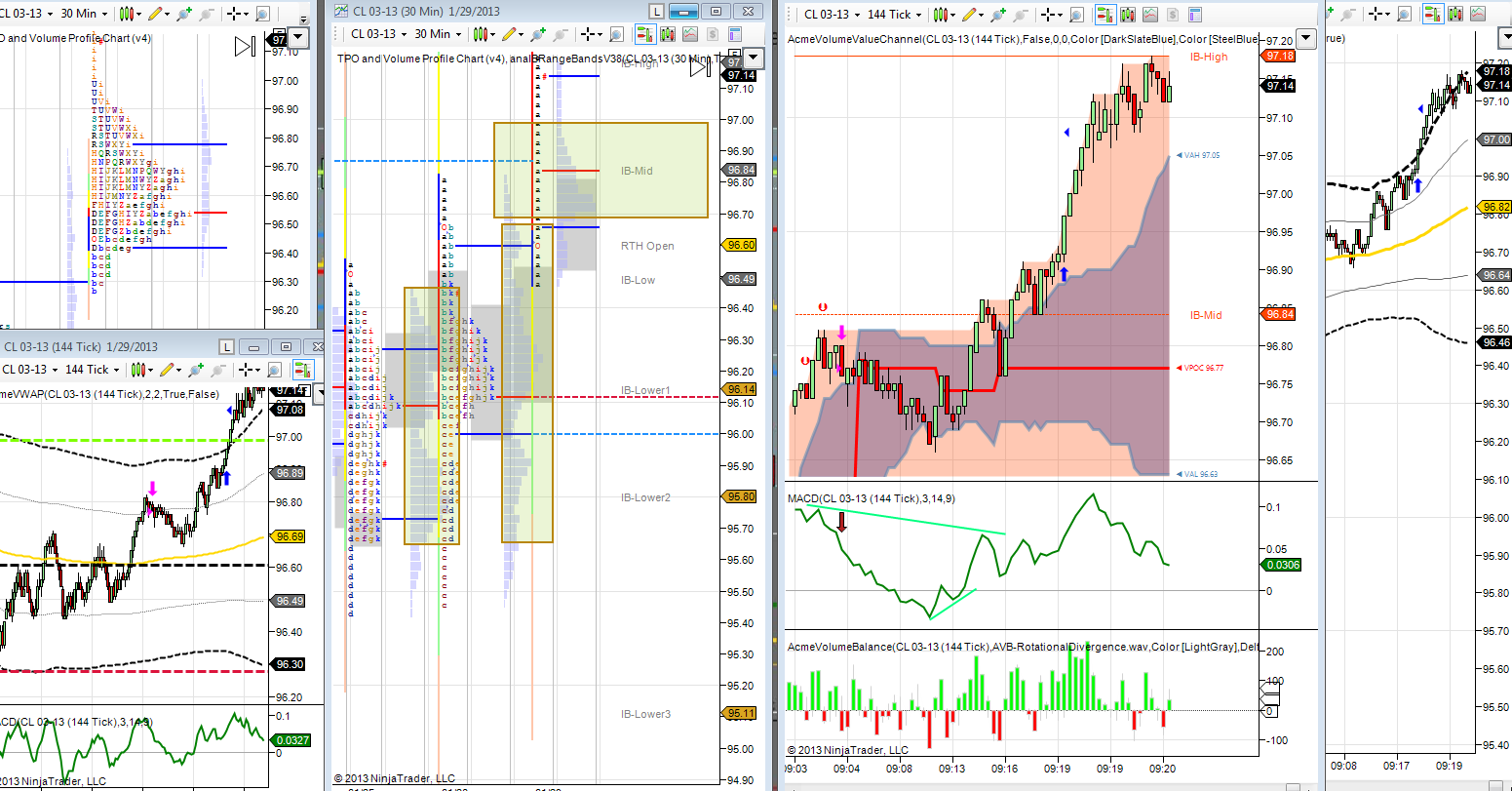Click the VPOC 96.77 label
The width and height of the screenshot is (1512, 791).
1202,368
